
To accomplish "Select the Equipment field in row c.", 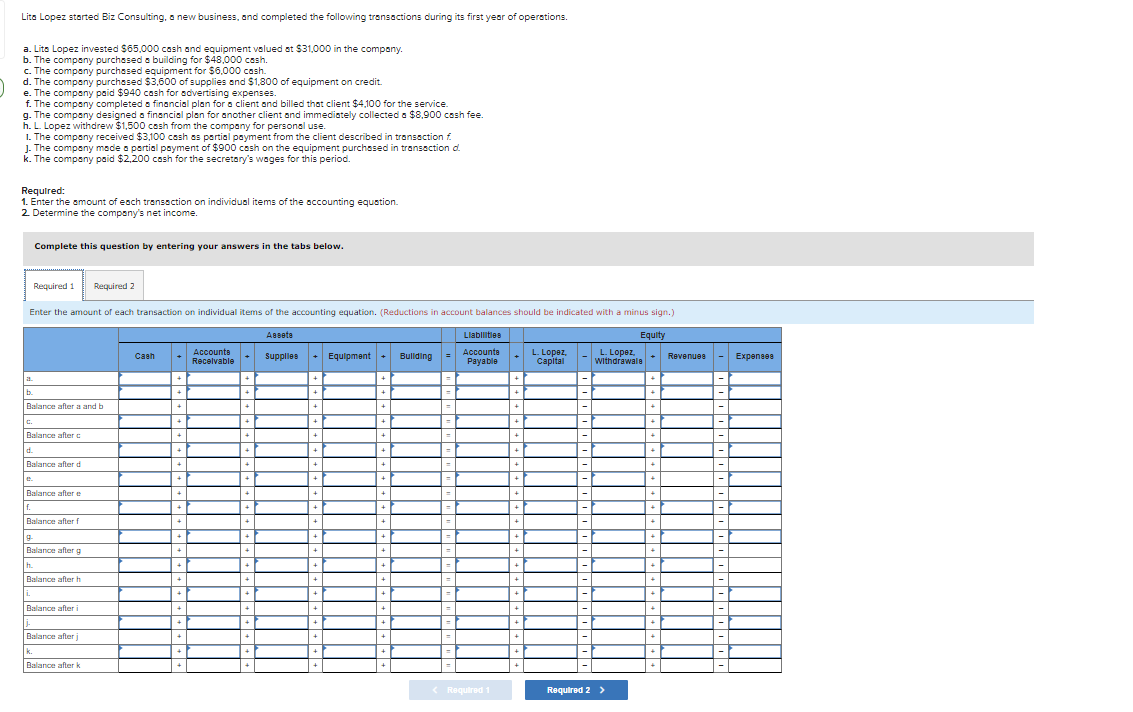I will coord(349,421).
